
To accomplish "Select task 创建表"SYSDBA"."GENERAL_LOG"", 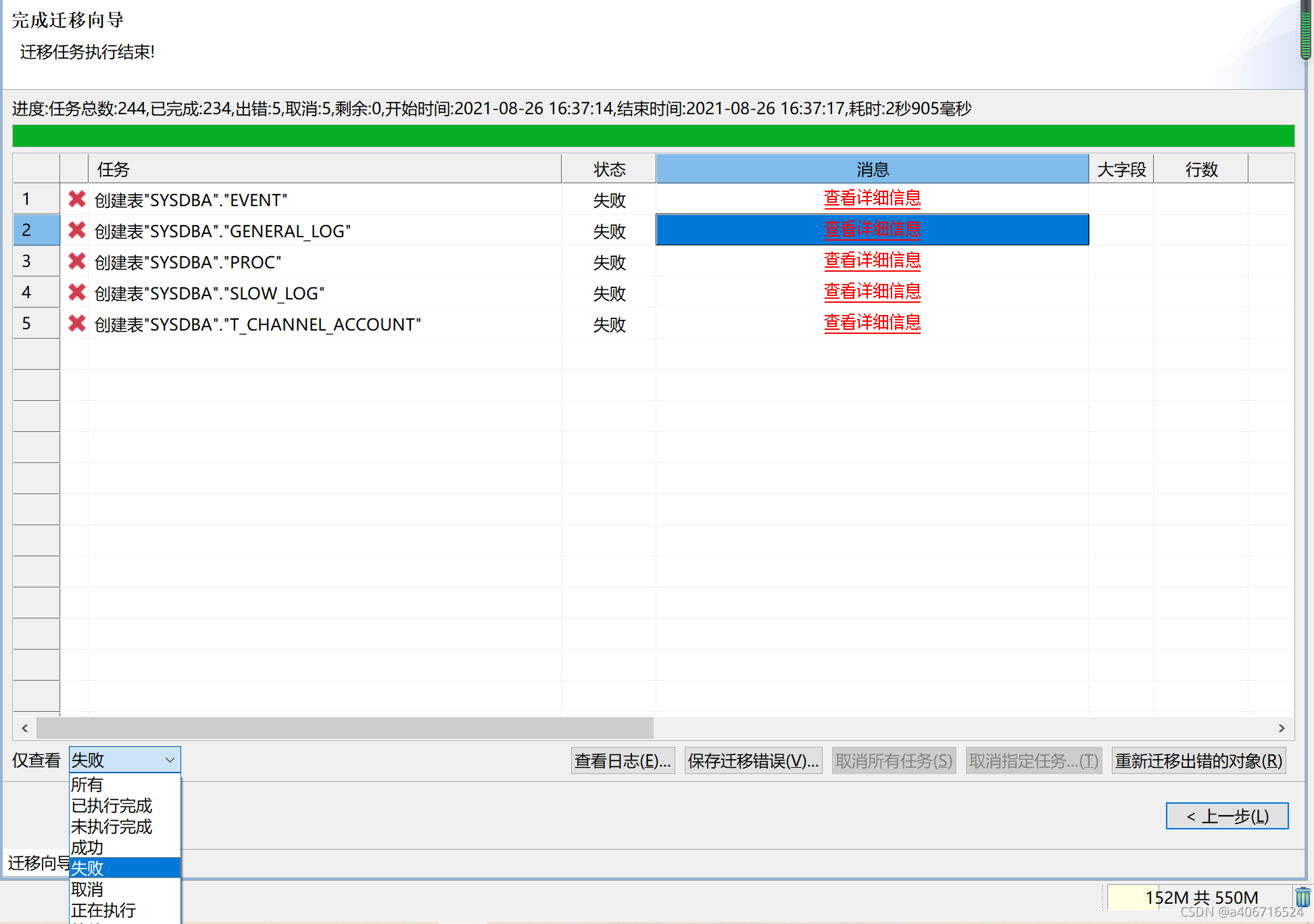I will pos(223,231).
